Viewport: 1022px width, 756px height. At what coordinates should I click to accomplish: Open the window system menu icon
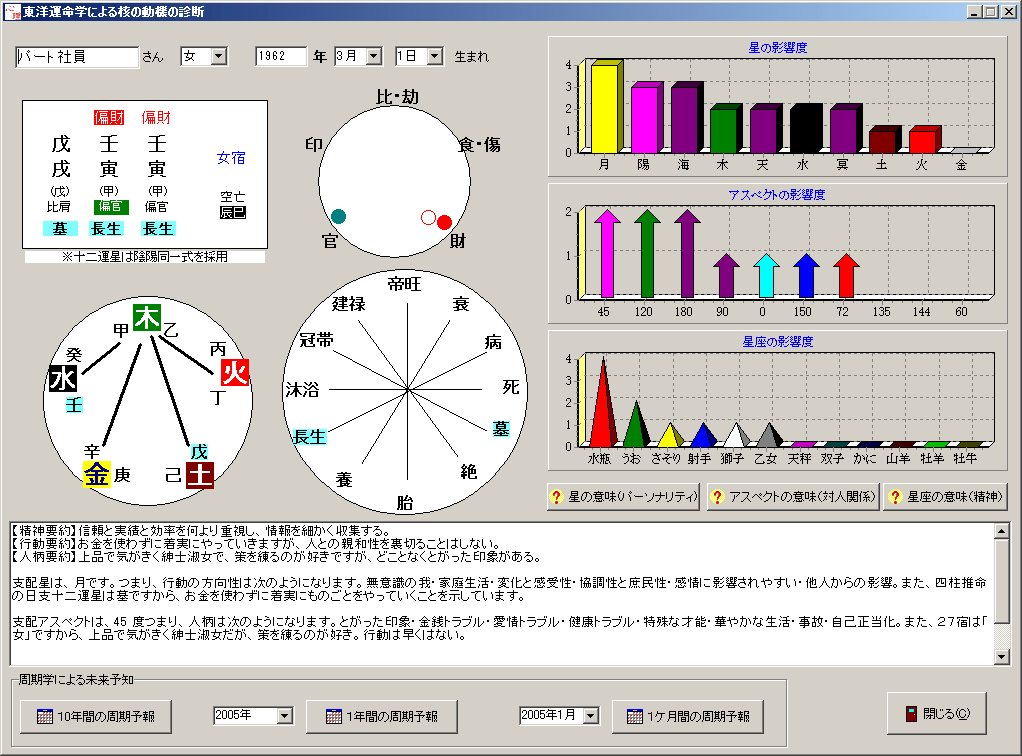(12, 12)
